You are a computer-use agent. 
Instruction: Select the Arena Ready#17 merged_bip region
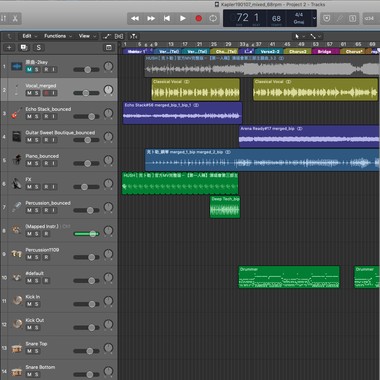(309, 136)
